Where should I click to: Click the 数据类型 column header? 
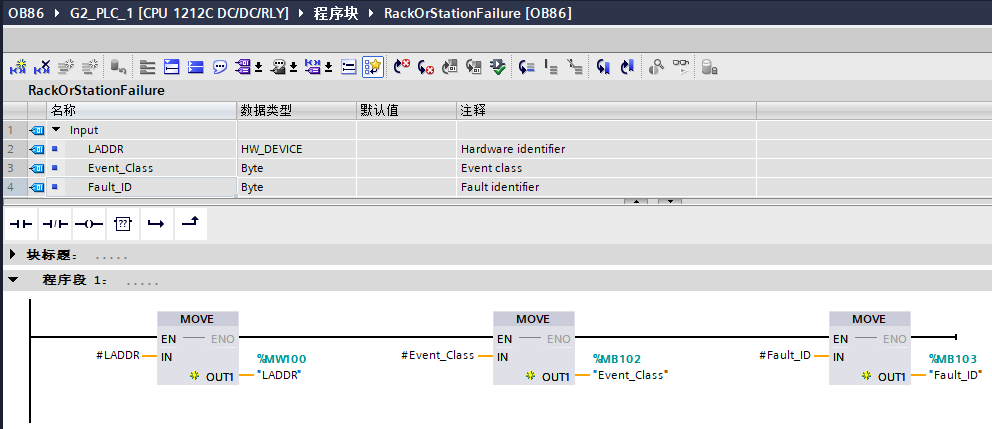pos(265,110)
